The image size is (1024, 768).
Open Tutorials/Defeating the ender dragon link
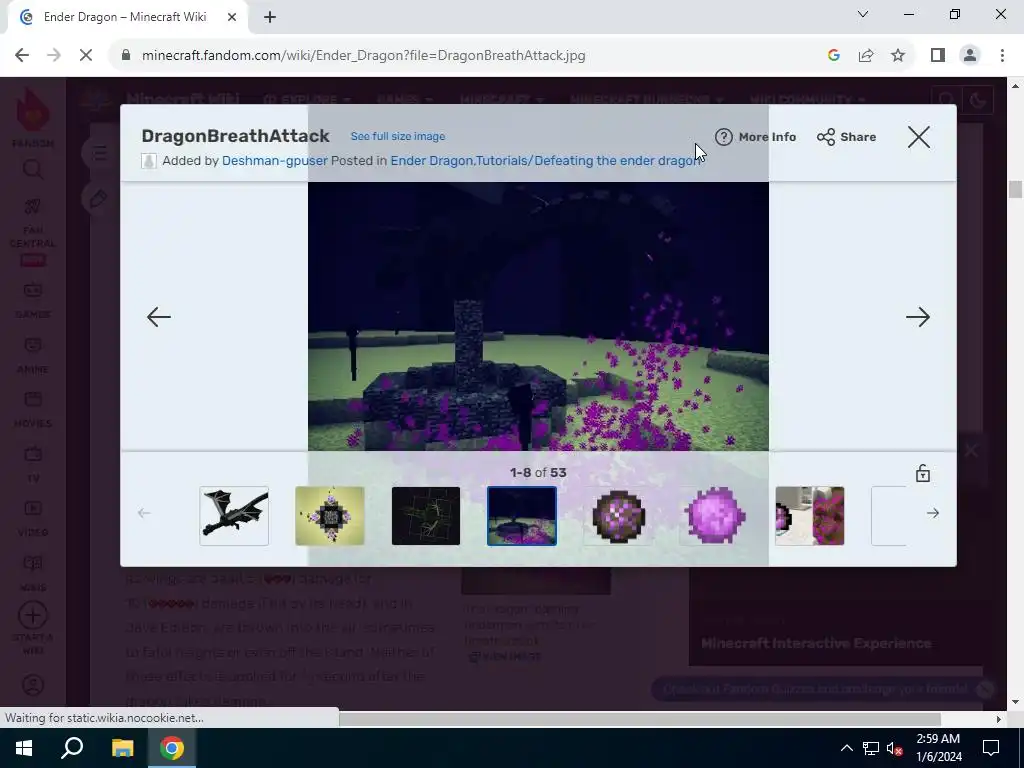588,161
